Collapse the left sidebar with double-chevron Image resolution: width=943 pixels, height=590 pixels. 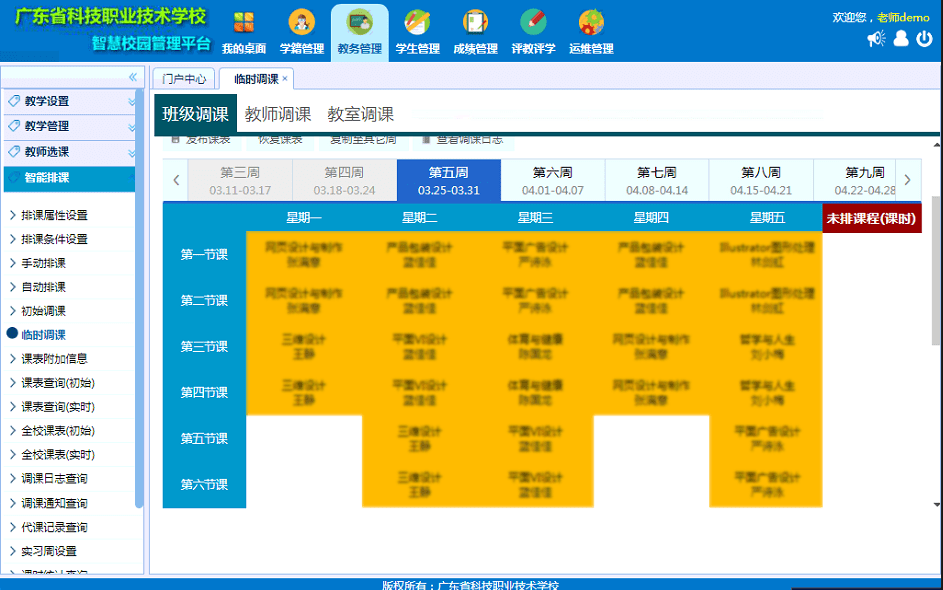click(132, 77)
